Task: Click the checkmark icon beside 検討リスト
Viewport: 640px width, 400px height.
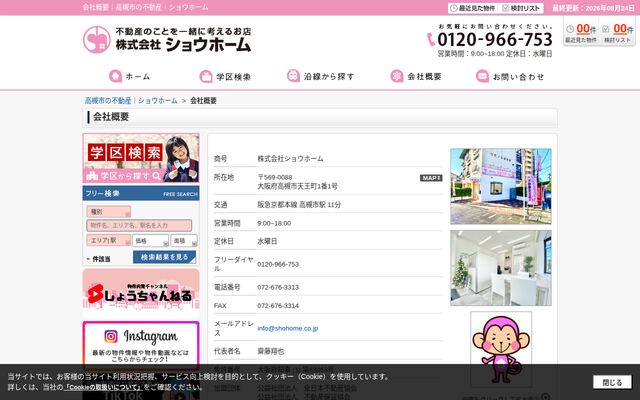Action: (x=506, y=8)
